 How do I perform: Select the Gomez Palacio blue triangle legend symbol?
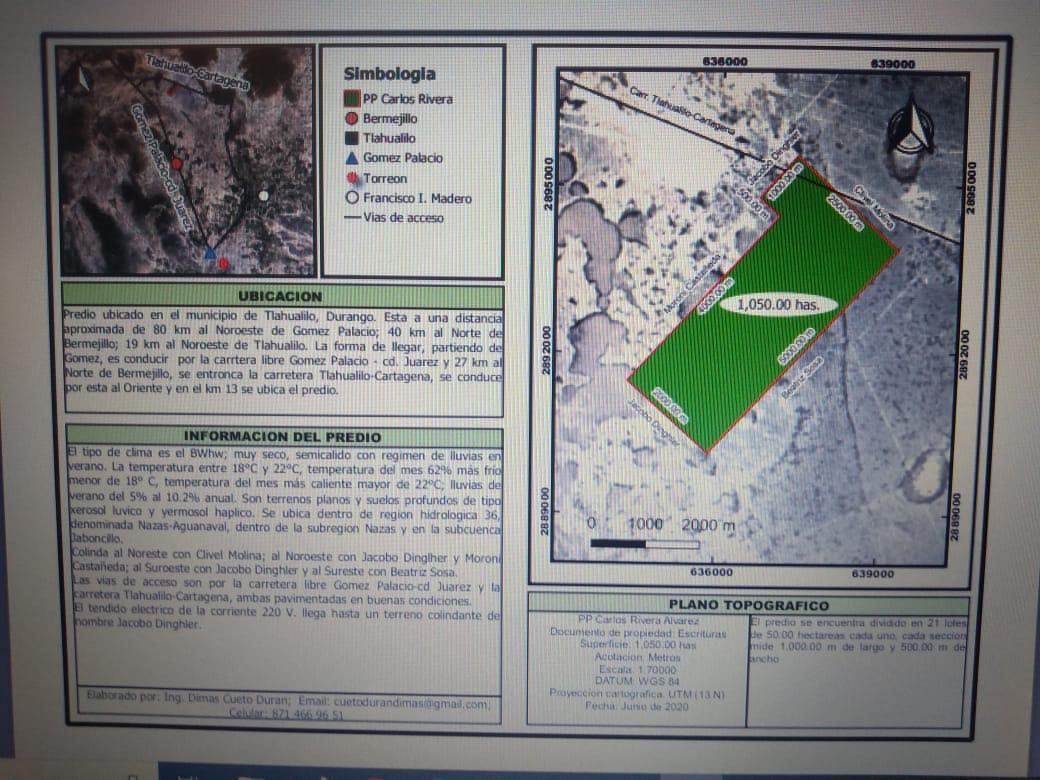[x=352, y=158]
